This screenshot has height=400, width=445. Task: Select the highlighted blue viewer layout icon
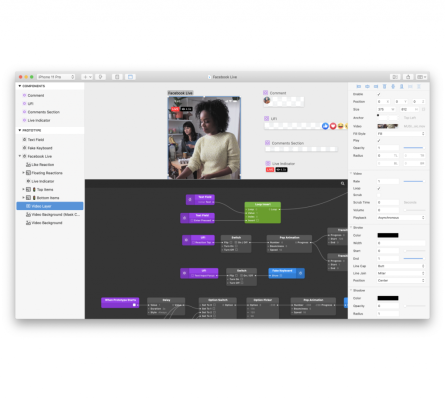130,77
